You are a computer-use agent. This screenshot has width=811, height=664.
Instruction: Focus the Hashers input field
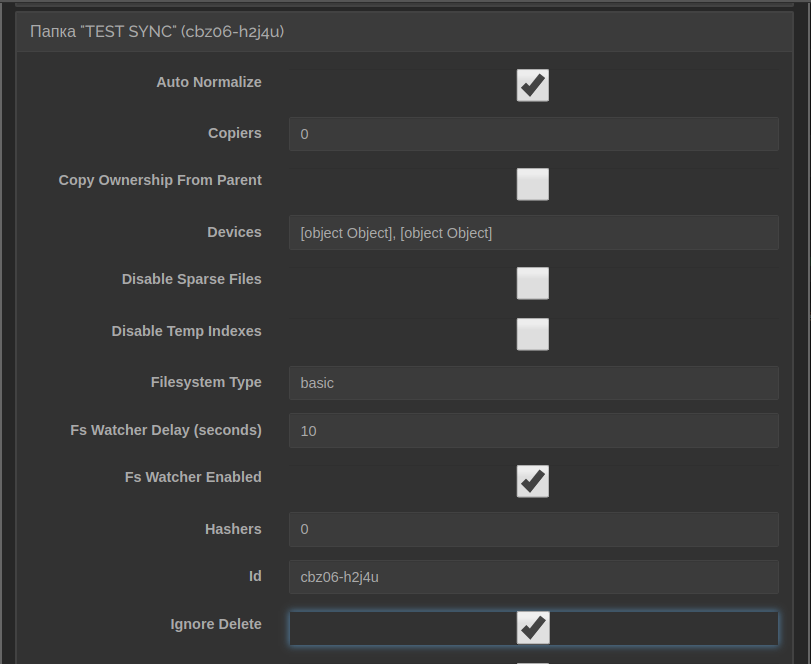(x=533, y=529)
